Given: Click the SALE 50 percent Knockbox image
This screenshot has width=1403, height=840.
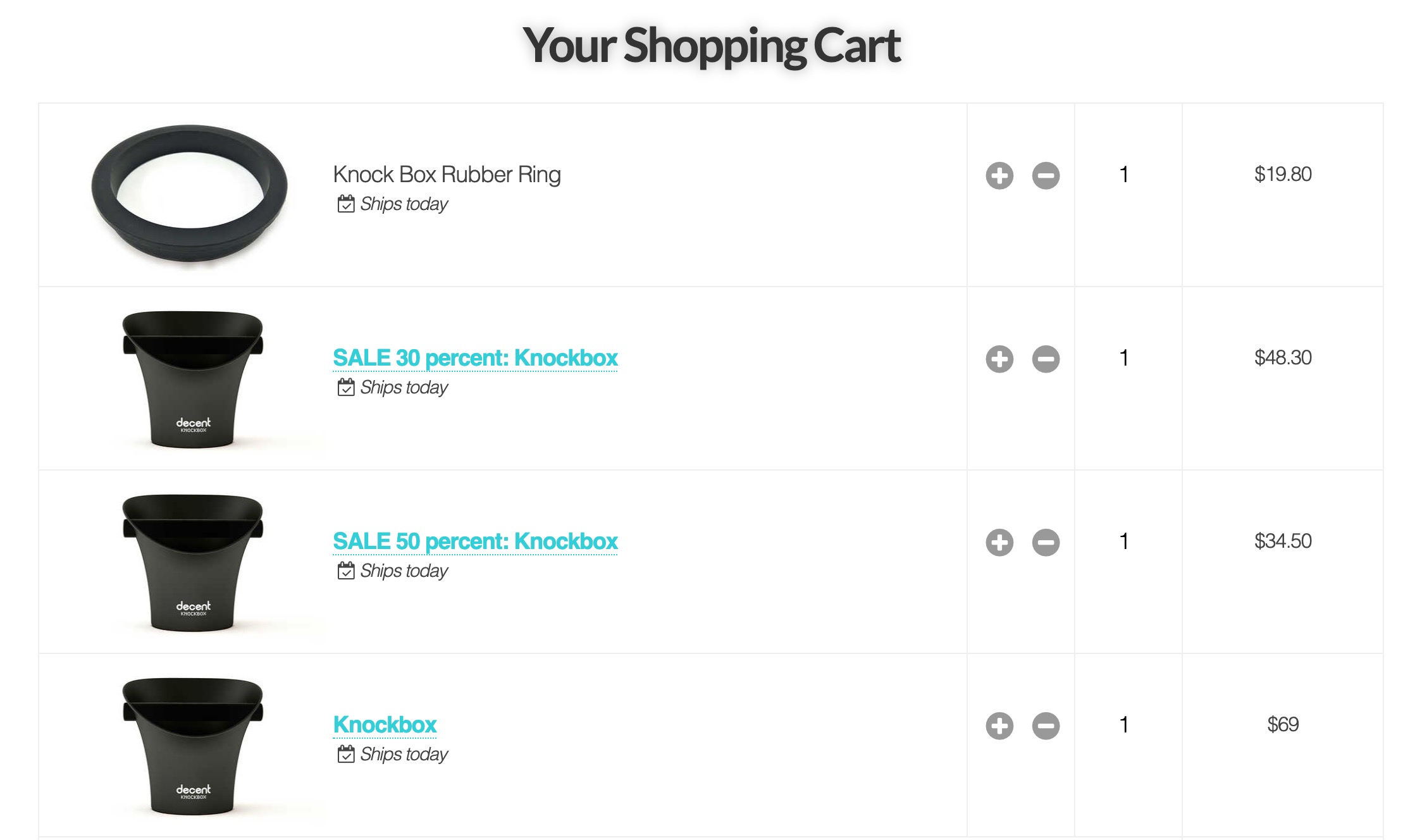Looking at the screenshot, I should click(192, 562).
